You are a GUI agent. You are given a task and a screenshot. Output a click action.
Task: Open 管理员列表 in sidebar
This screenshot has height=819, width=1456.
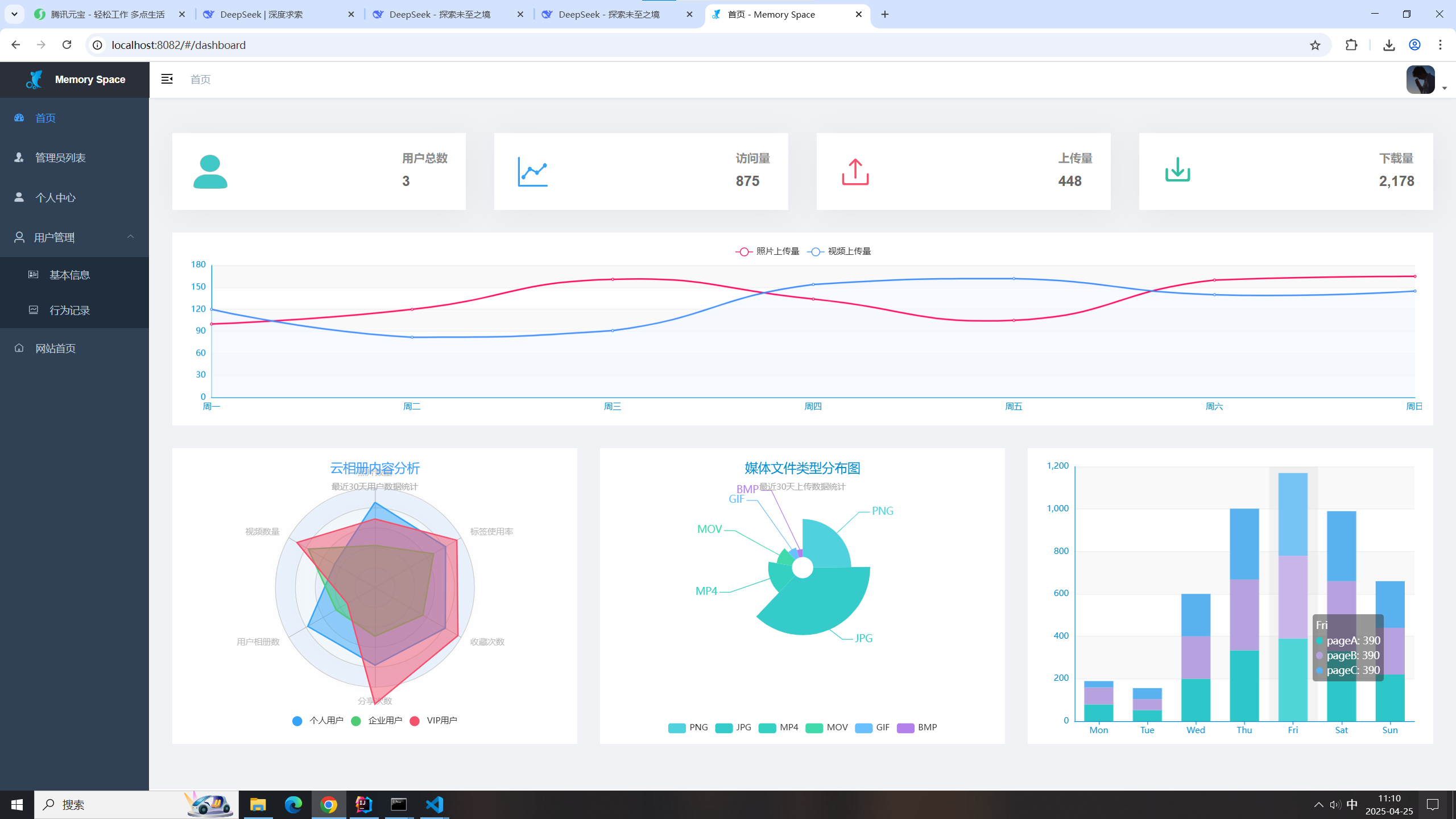pos(60,158)
